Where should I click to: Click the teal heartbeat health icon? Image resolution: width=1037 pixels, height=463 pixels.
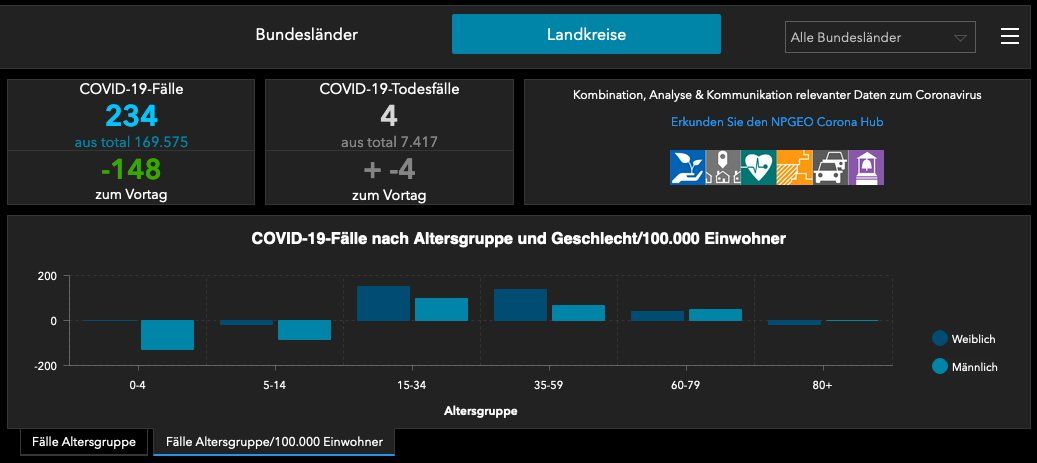pos(759,167)
